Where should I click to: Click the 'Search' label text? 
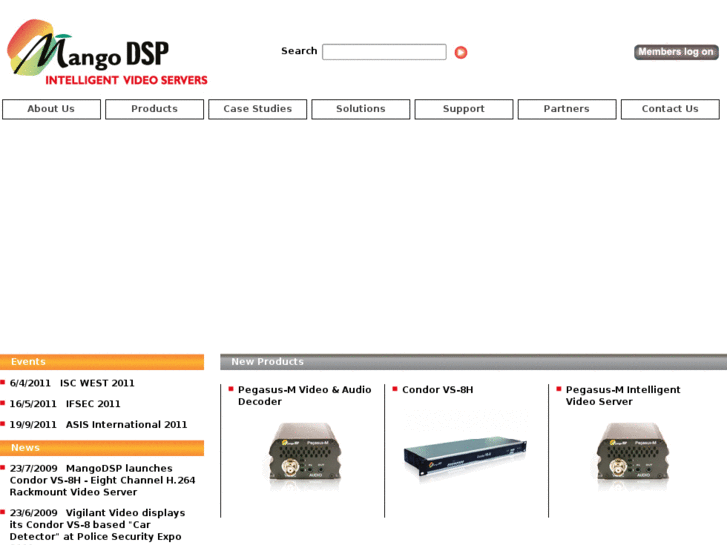coord(299,51)
